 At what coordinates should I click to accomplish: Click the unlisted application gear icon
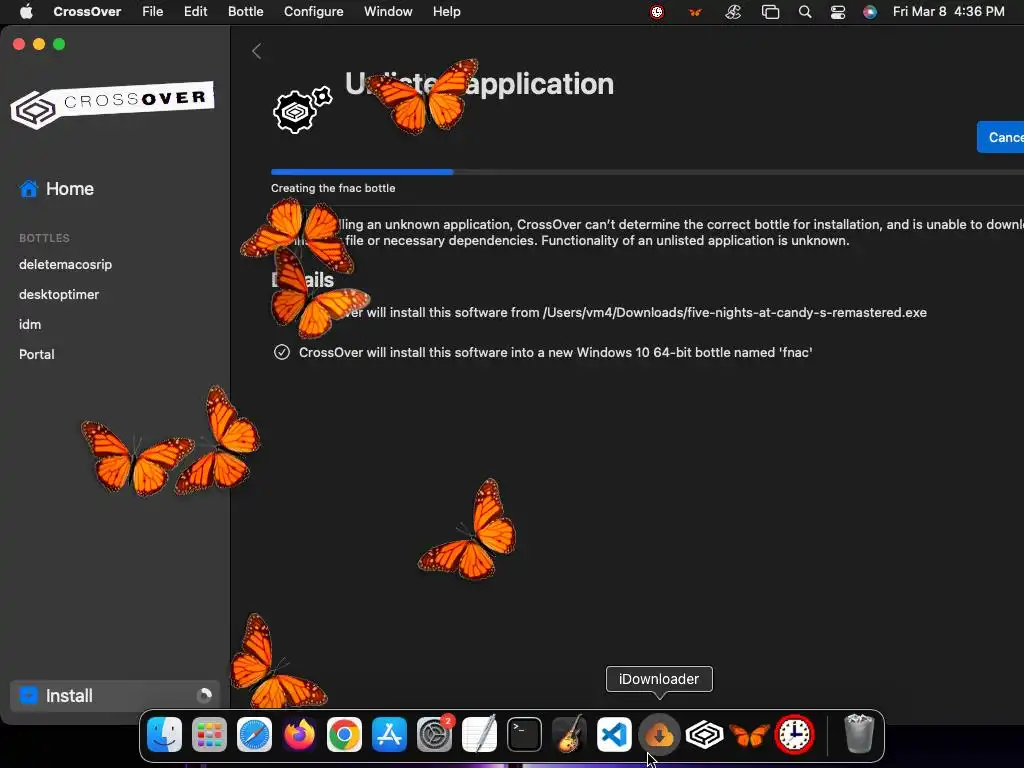coord(302,110)
